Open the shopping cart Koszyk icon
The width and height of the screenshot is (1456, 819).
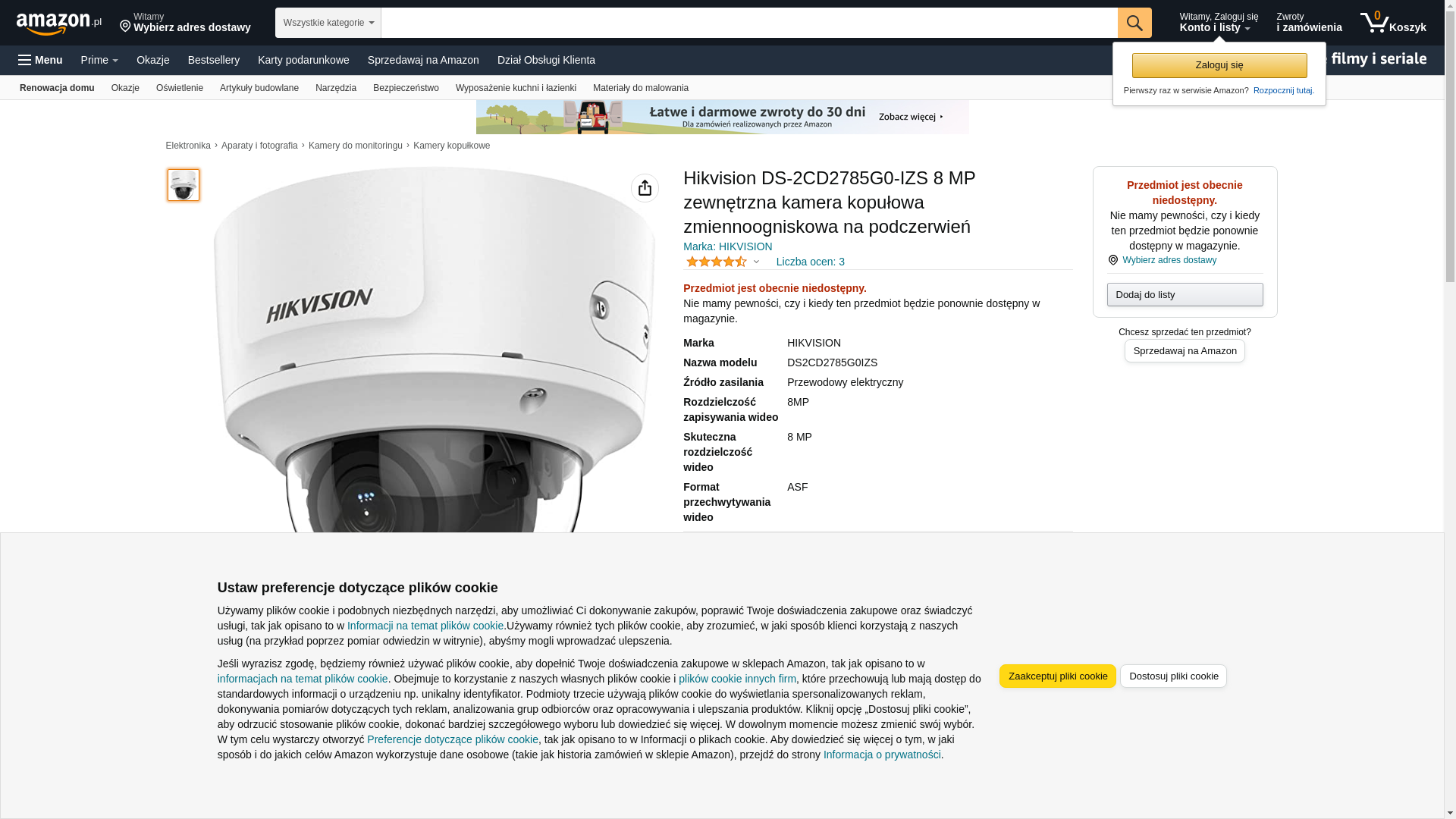coord(1393,23)
